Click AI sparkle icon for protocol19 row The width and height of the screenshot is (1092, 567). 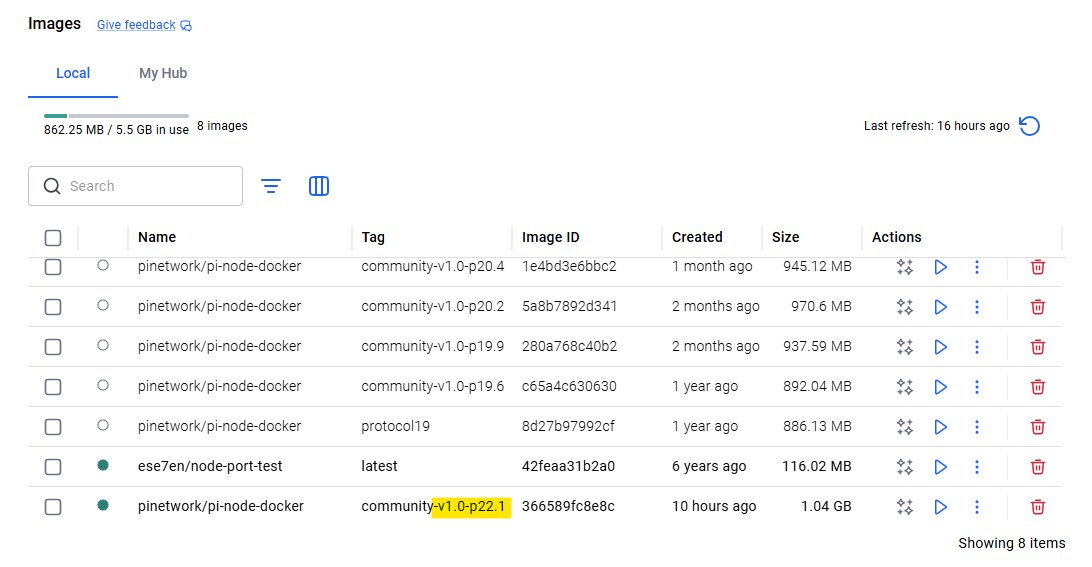905,427
